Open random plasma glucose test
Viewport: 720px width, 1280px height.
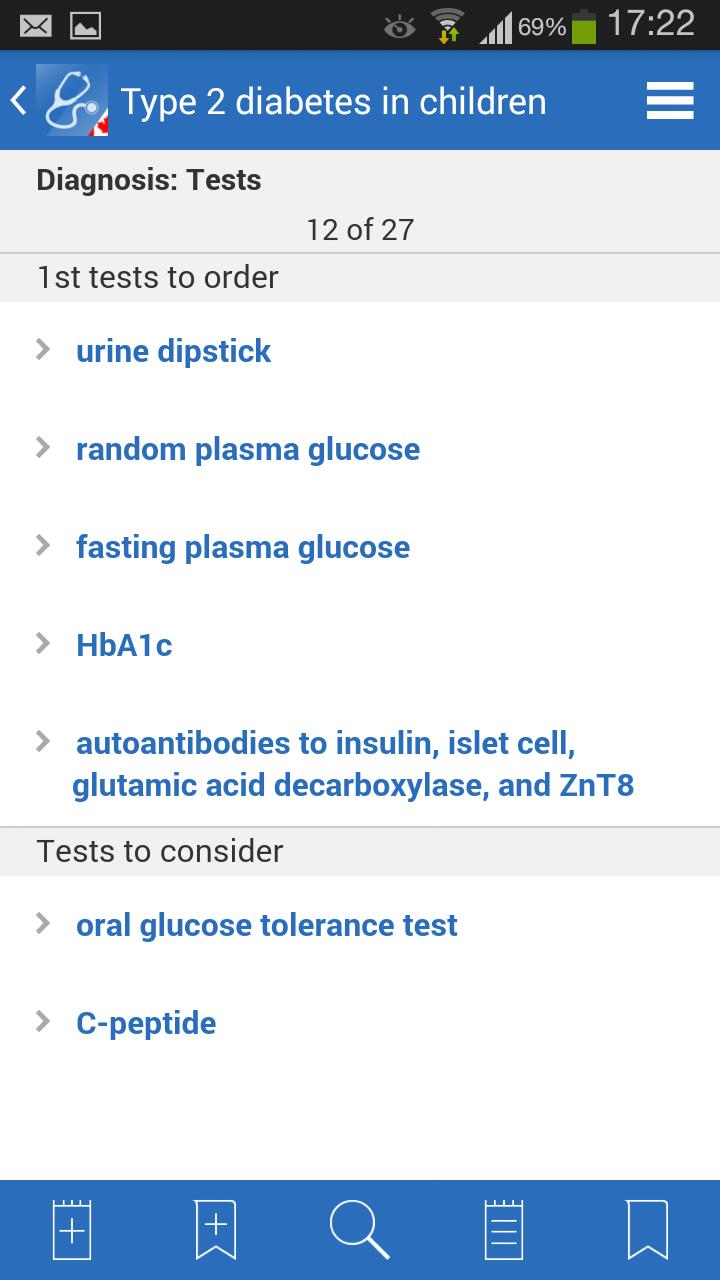tap(248, 449)
